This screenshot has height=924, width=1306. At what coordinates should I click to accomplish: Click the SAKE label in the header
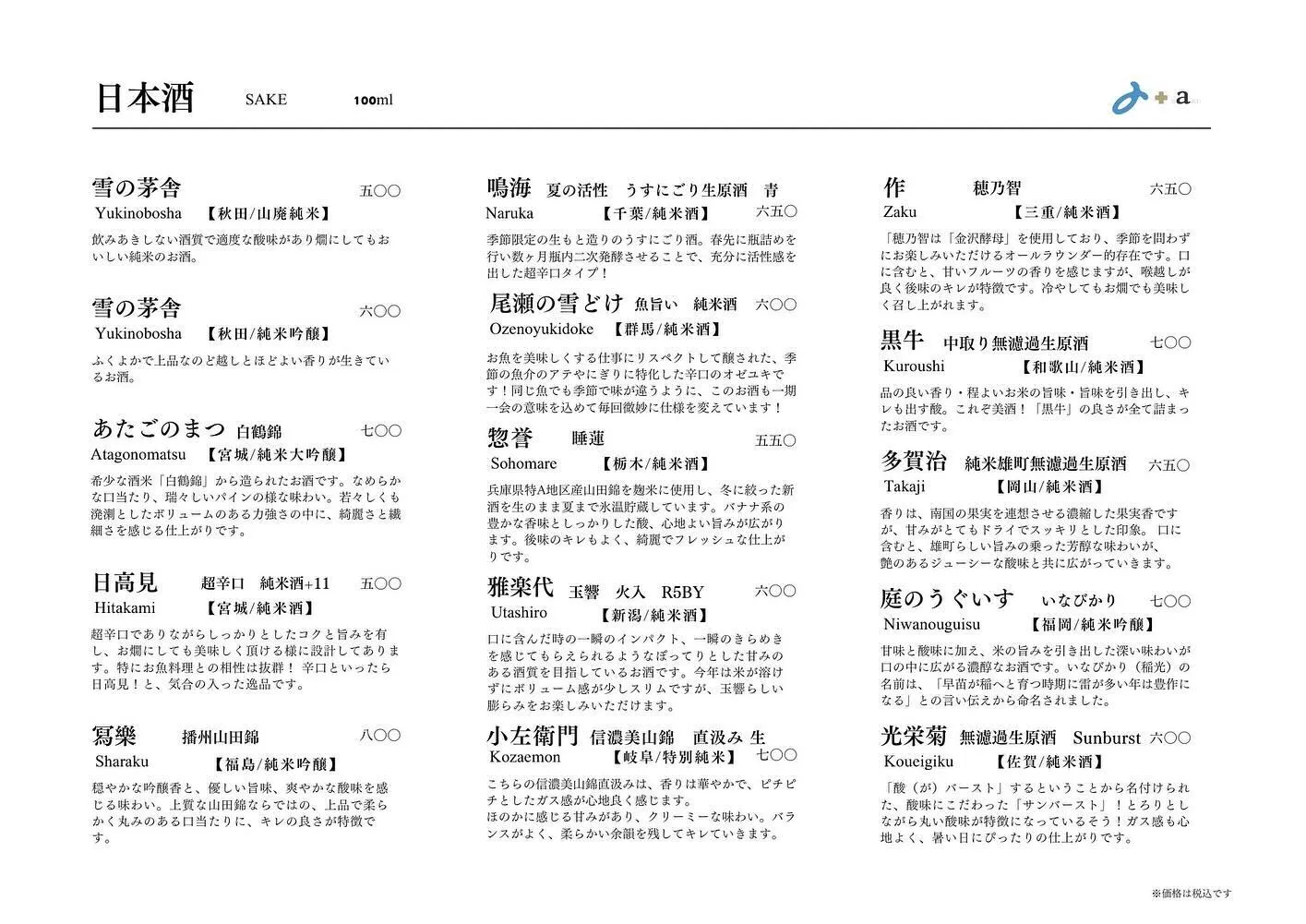point(266,100)
